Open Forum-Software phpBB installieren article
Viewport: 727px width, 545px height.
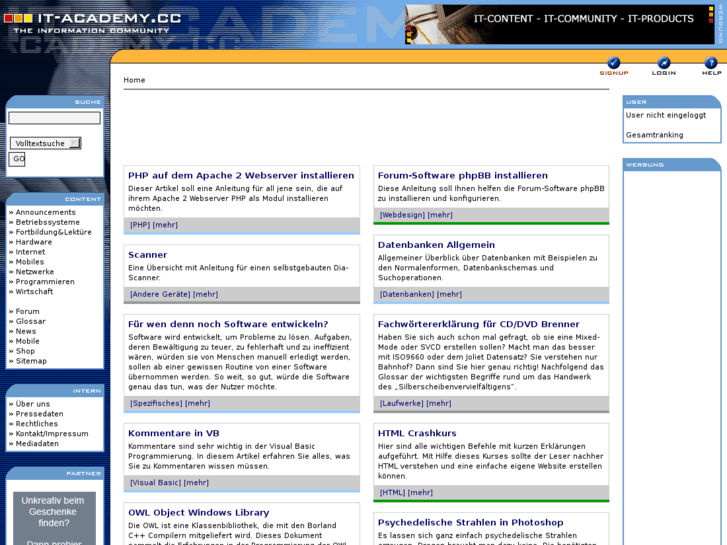pyautogui.click(x=463, y=175)
